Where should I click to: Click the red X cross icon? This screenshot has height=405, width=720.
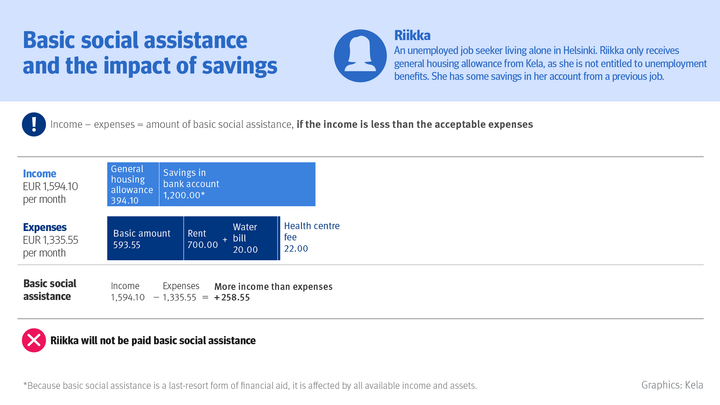coord(32,341)
